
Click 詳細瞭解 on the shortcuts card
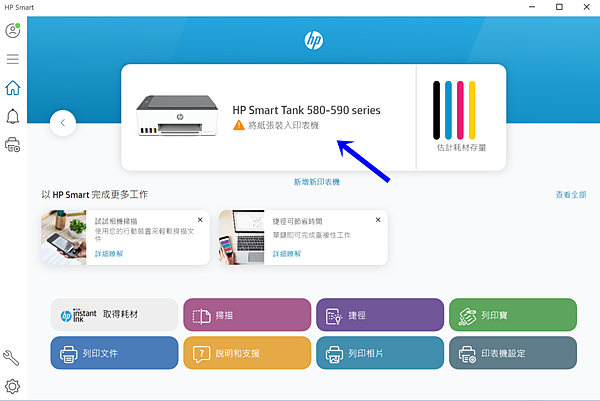[287, 254]
